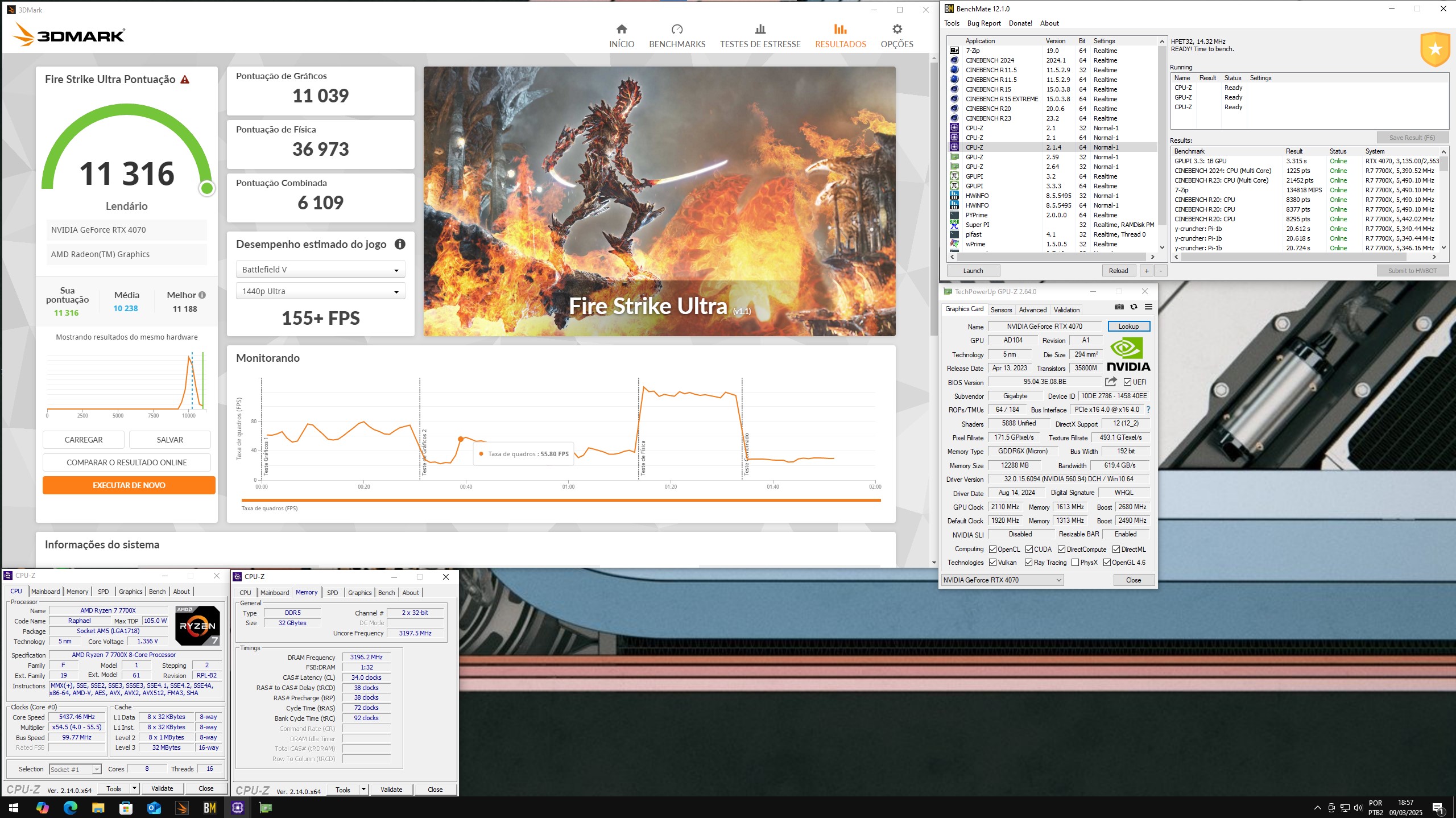Click the green score gauge knob
This screenshot has width=1456, height=818.
pyautogui.click(x=207, y=188)
